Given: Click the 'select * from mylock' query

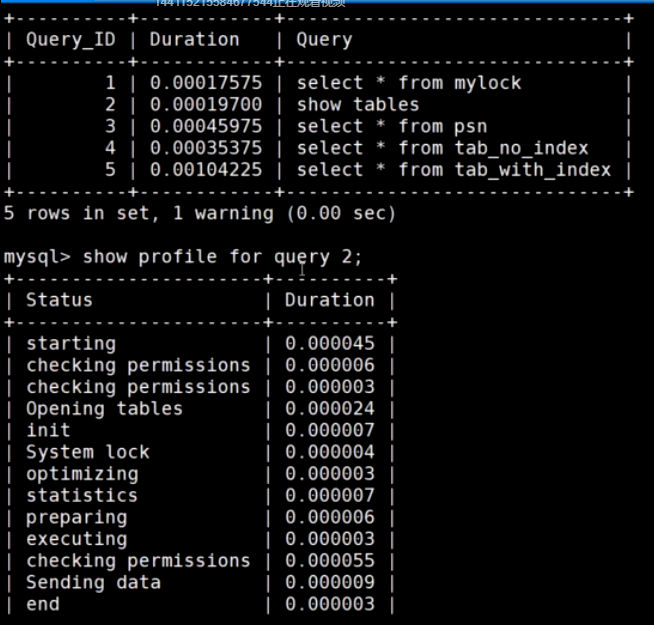Looking at the screenshot, I should pyautogui.click(x=408, y=83).
